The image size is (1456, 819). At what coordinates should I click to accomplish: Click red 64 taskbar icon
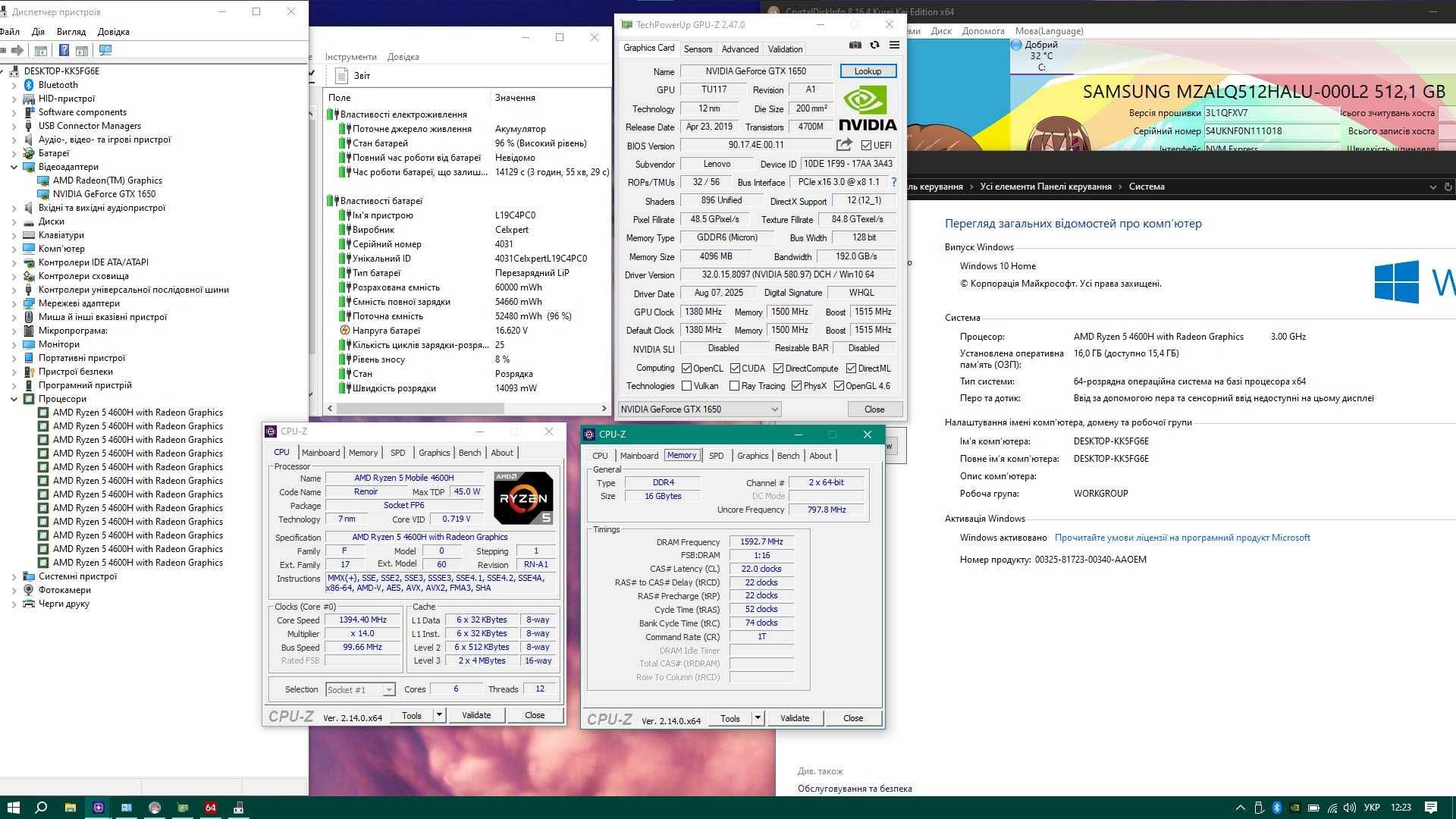(x=211, y=808)
